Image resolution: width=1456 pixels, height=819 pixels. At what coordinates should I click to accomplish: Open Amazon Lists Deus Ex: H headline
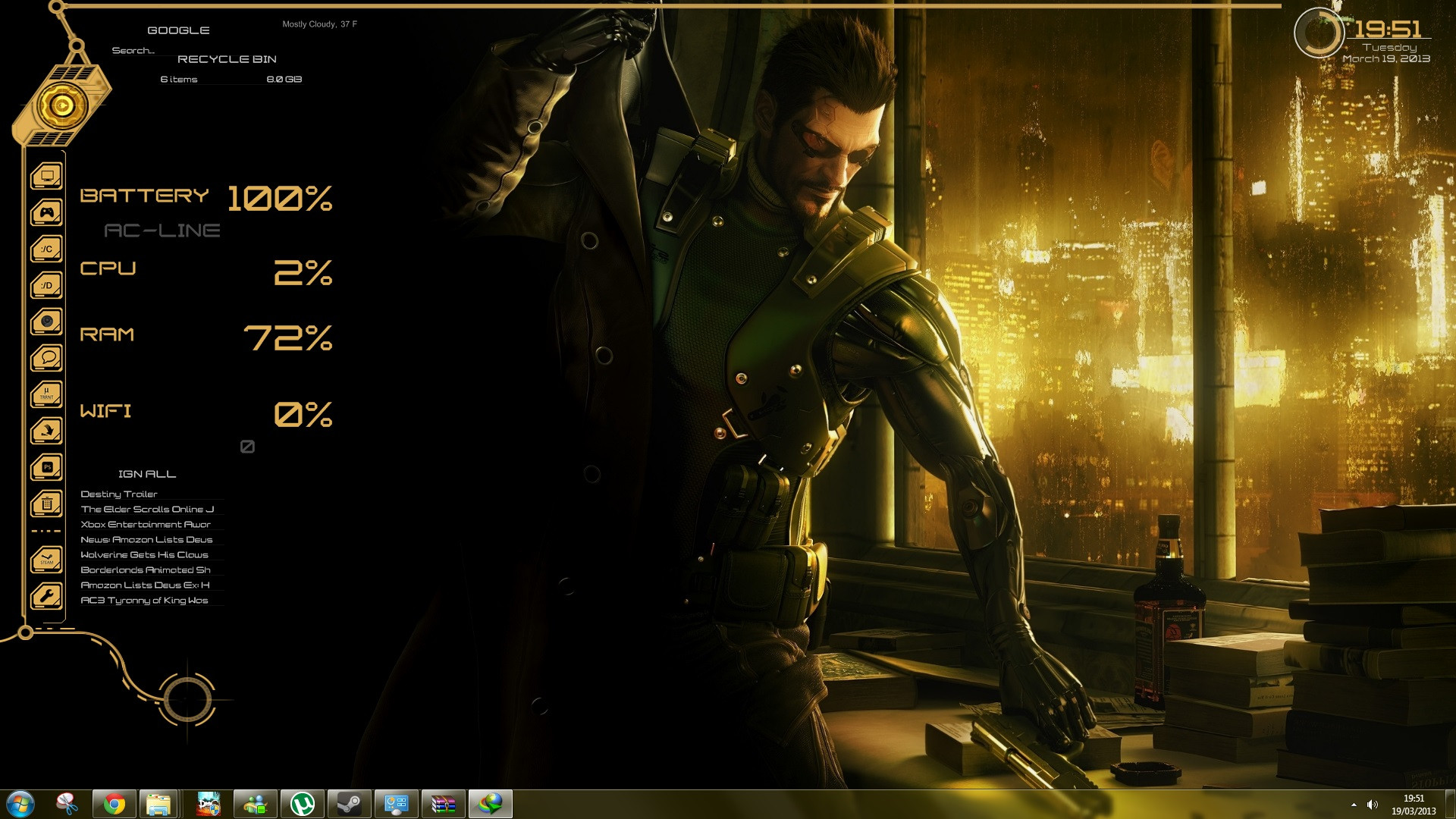tap(145, 585)
